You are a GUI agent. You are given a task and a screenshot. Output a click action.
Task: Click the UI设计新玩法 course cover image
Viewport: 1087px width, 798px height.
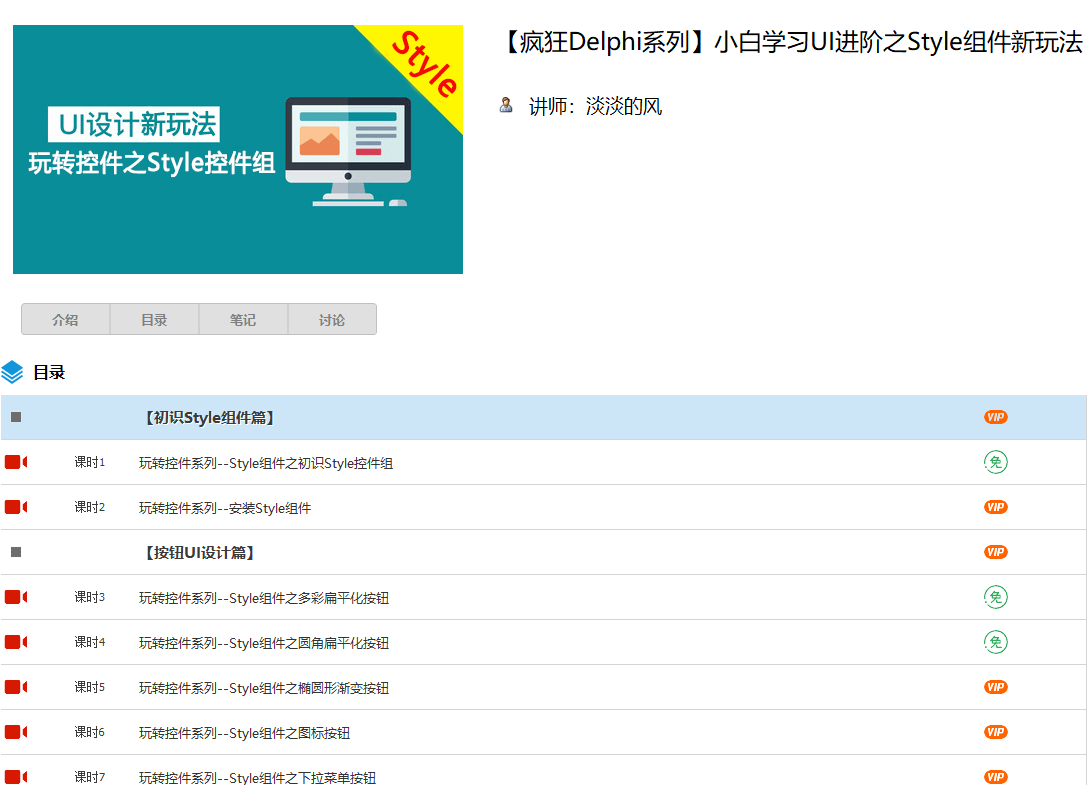pyautogui.click(x=237, y=148)
